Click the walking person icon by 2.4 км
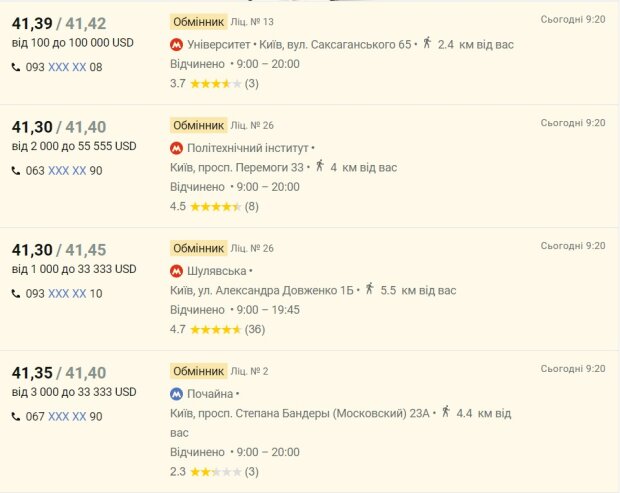Image resolution: width=620 pixels, height=493 pixels. point(427,43)
